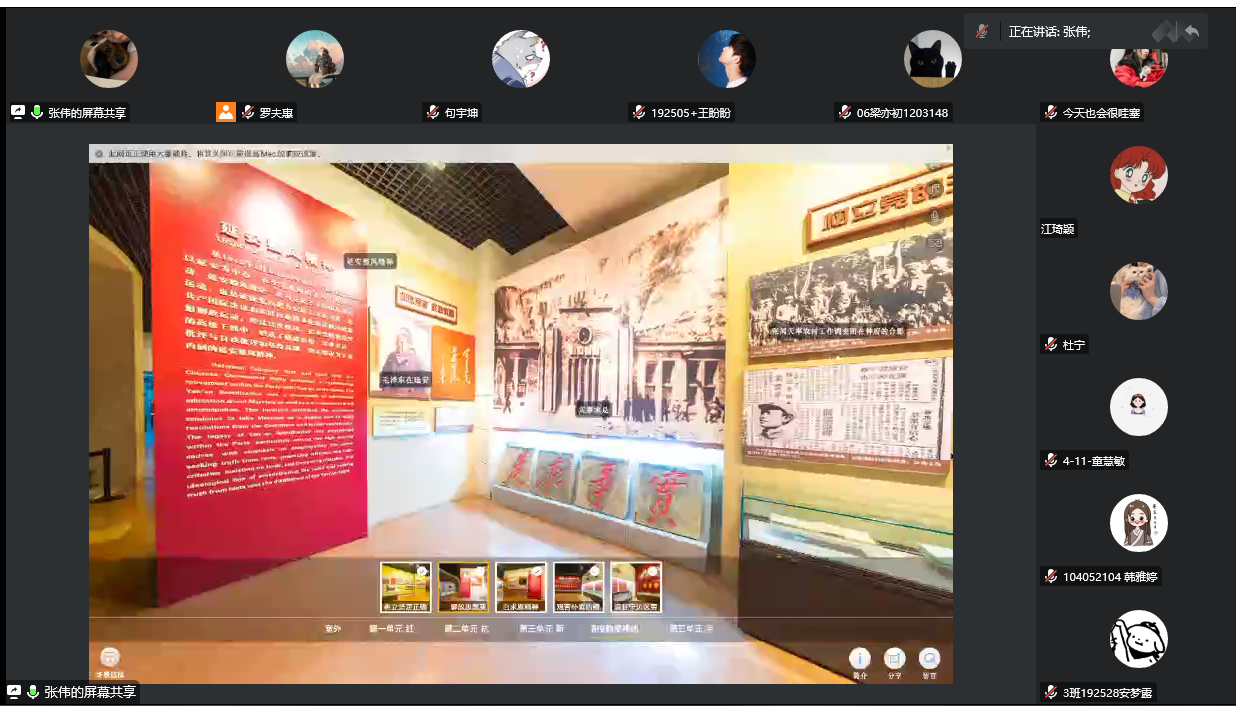Dismiss the notification bar with X icon

tap(99, 154)
